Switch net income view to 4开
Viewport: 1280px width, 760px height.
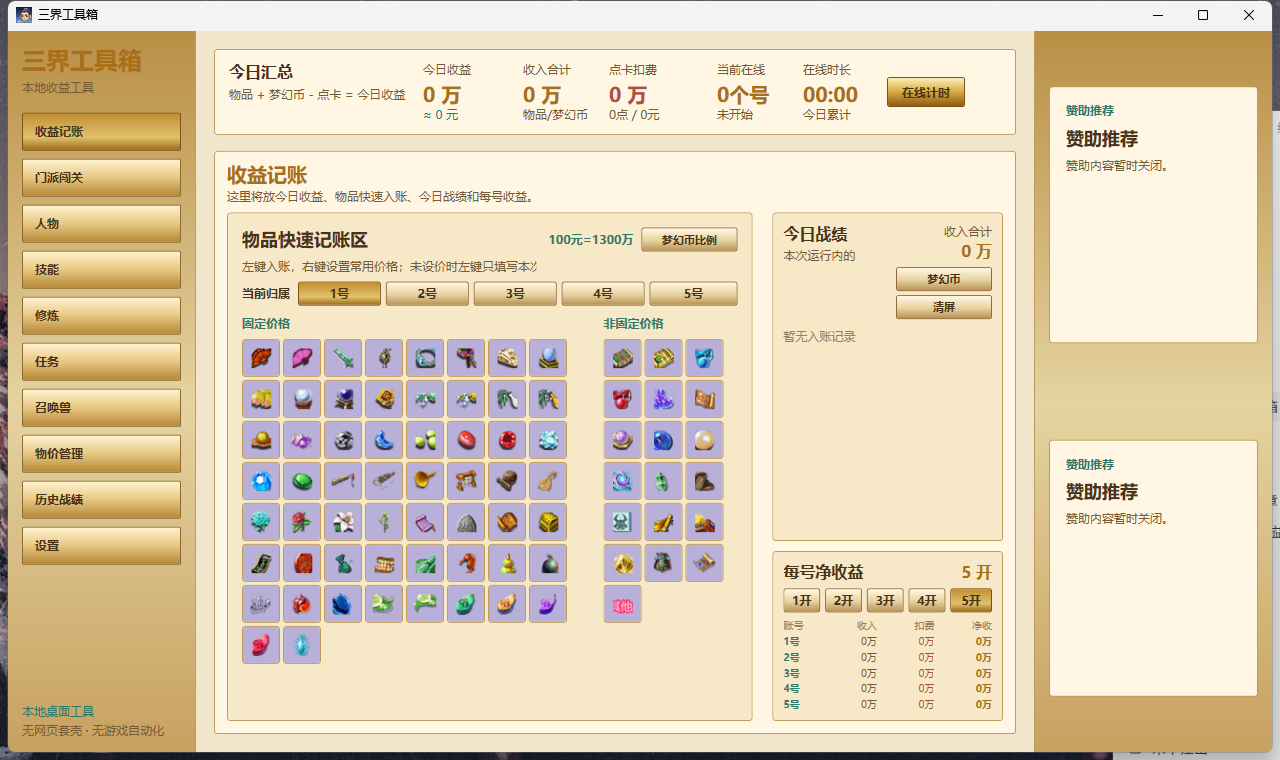928,601
